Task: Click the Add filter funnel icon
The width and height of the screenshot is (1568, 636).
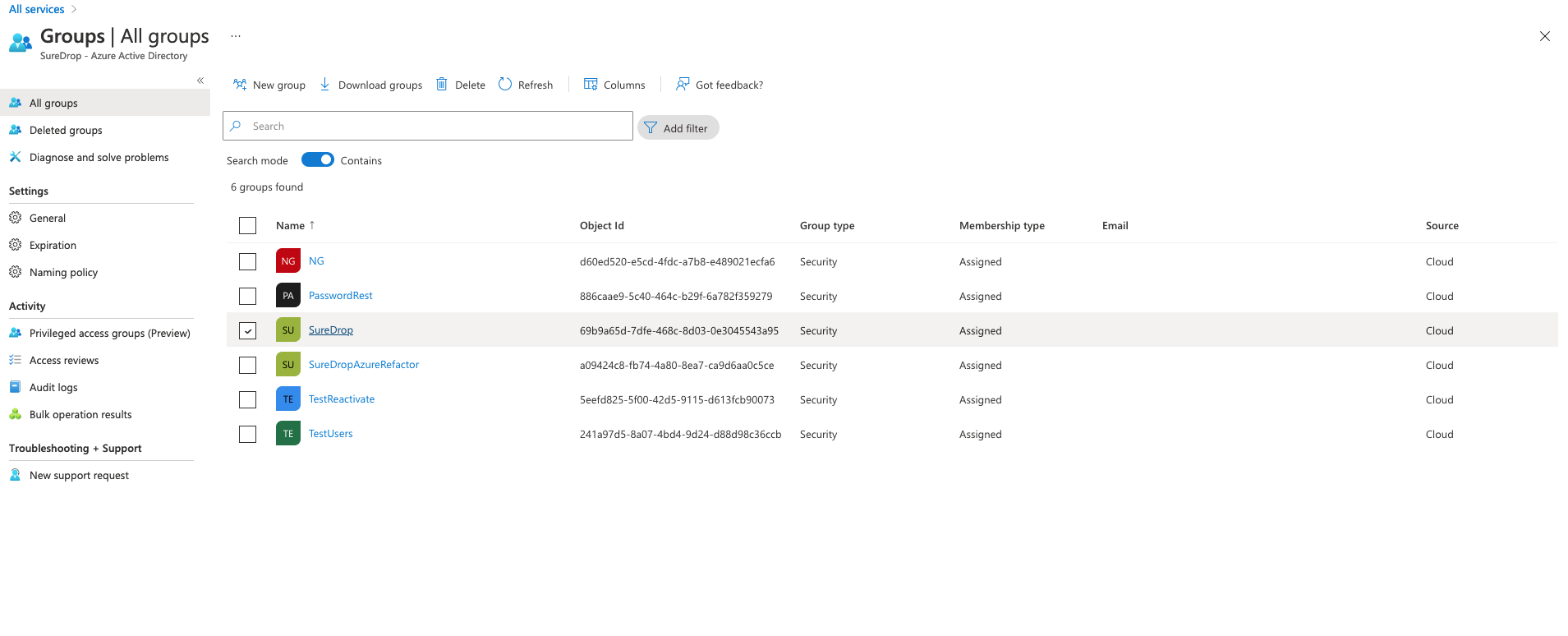Action: coord(651,128)
